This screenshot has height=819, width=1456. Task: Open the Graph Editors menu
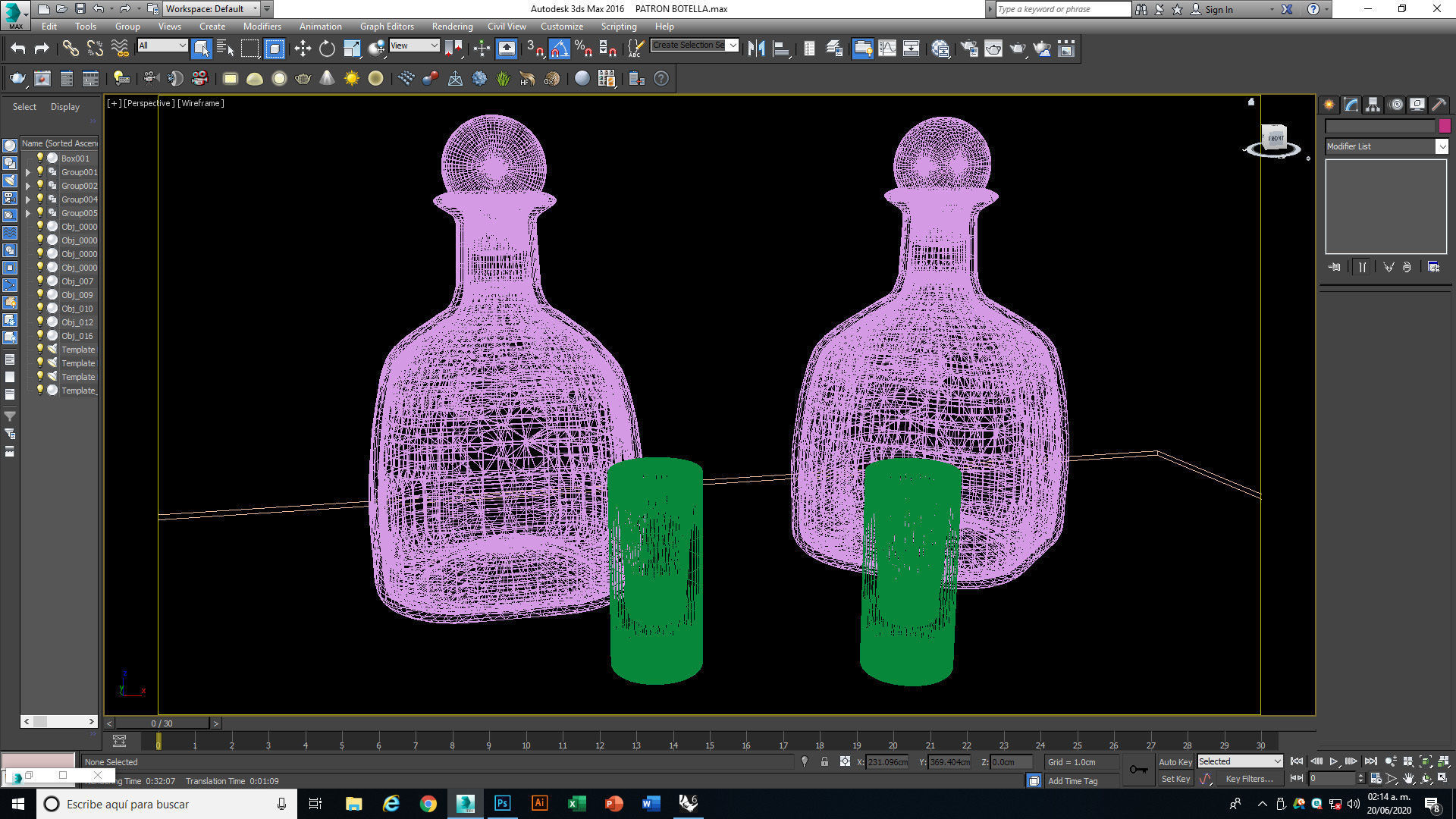387,26
